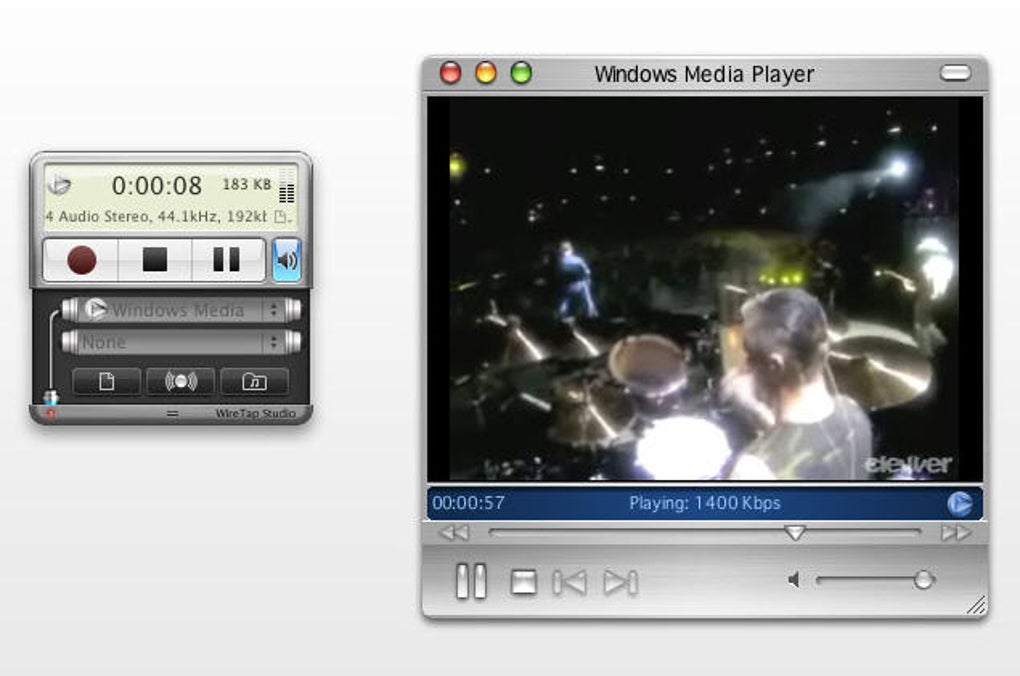Open the Windows Media source dropdown

pyautogui.click(x=181, y=310)
